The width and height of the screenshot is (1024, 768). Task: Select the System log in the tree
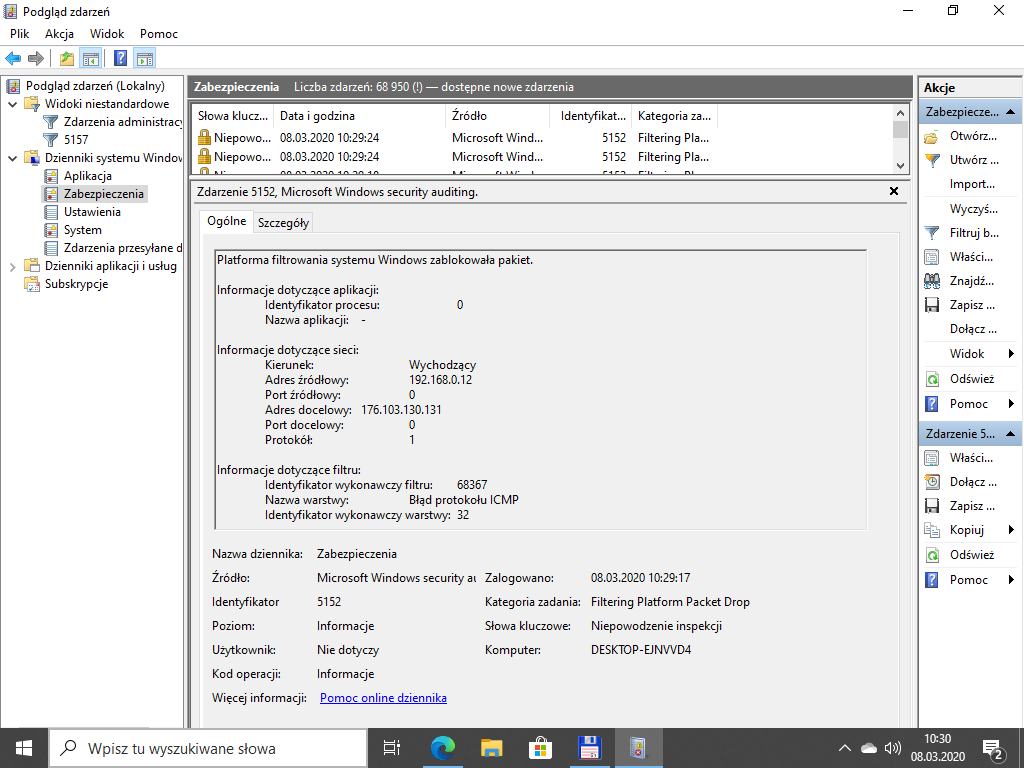coord(82,230)
